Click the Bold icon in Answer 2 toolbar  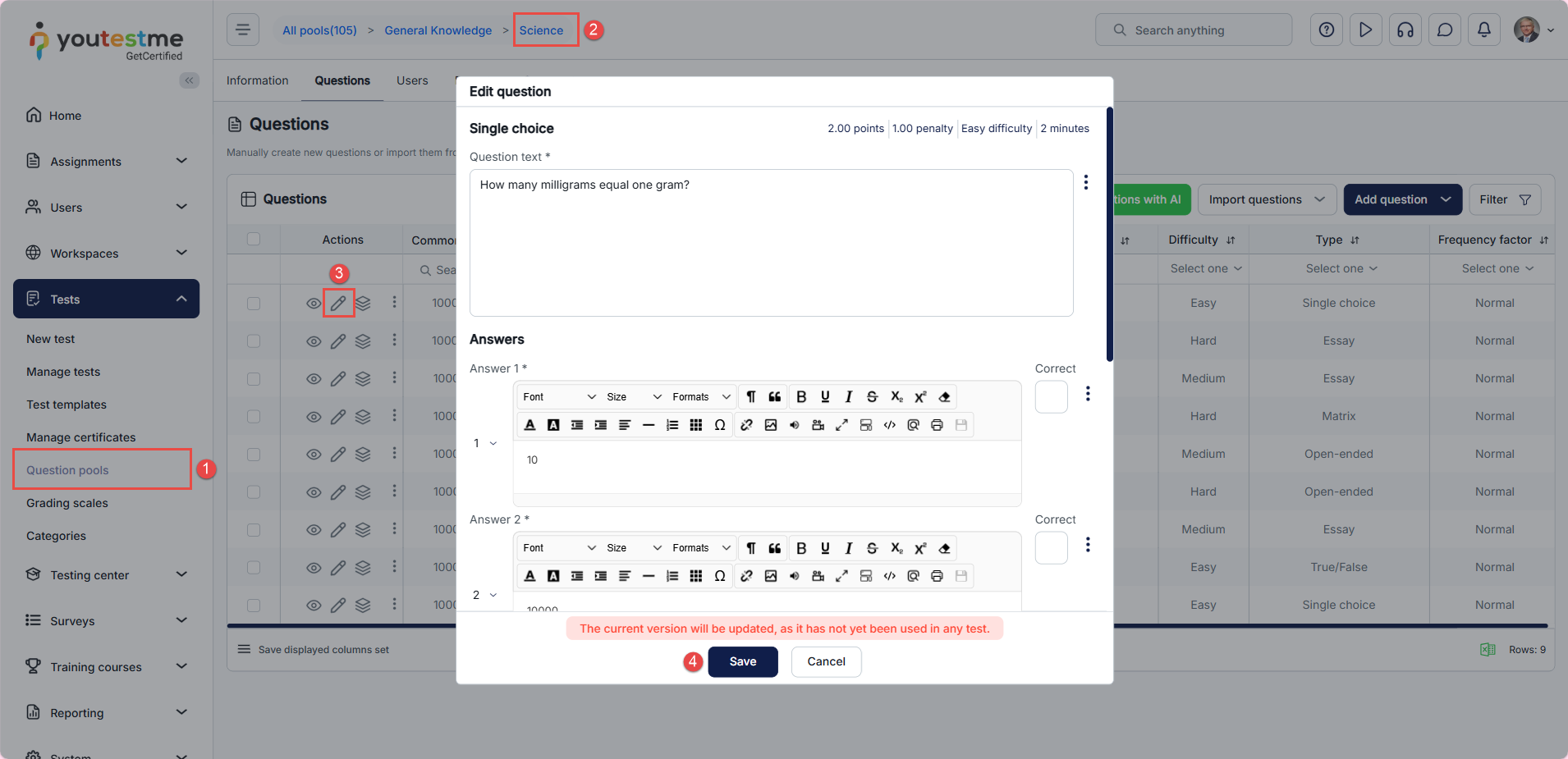click(801, 548)
